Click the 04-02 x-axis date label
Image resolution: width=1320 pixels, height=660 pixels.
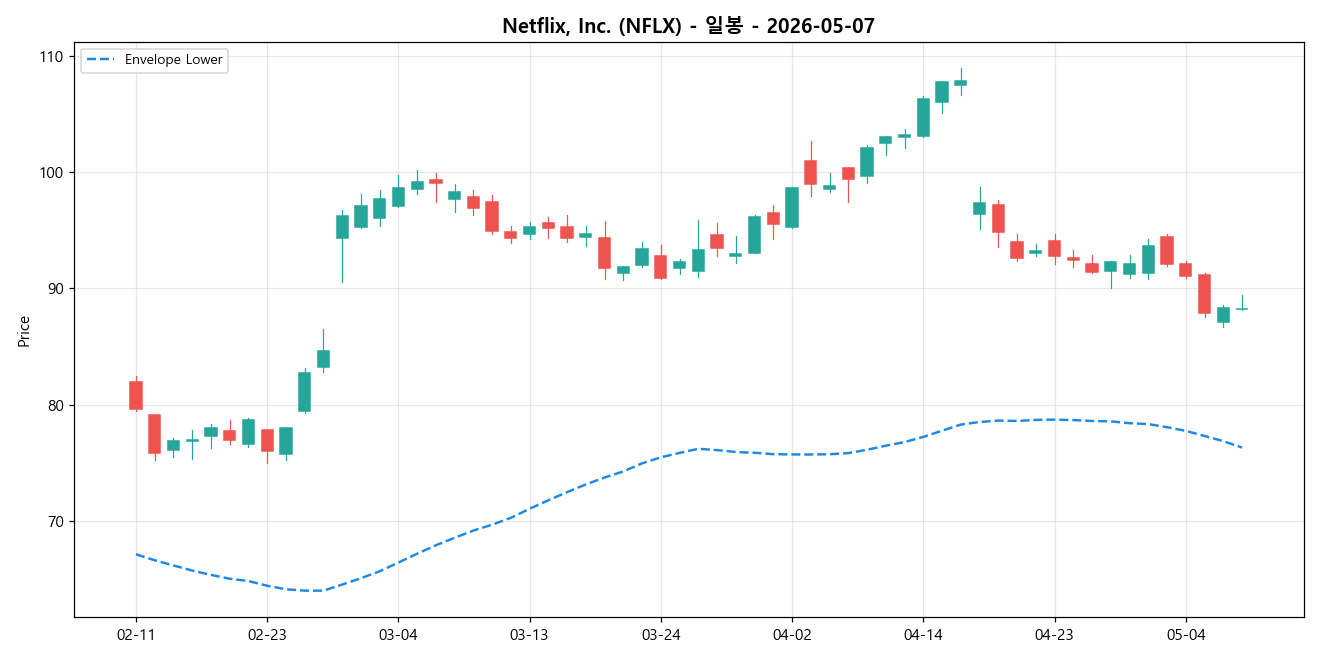(x=792, y=635)
